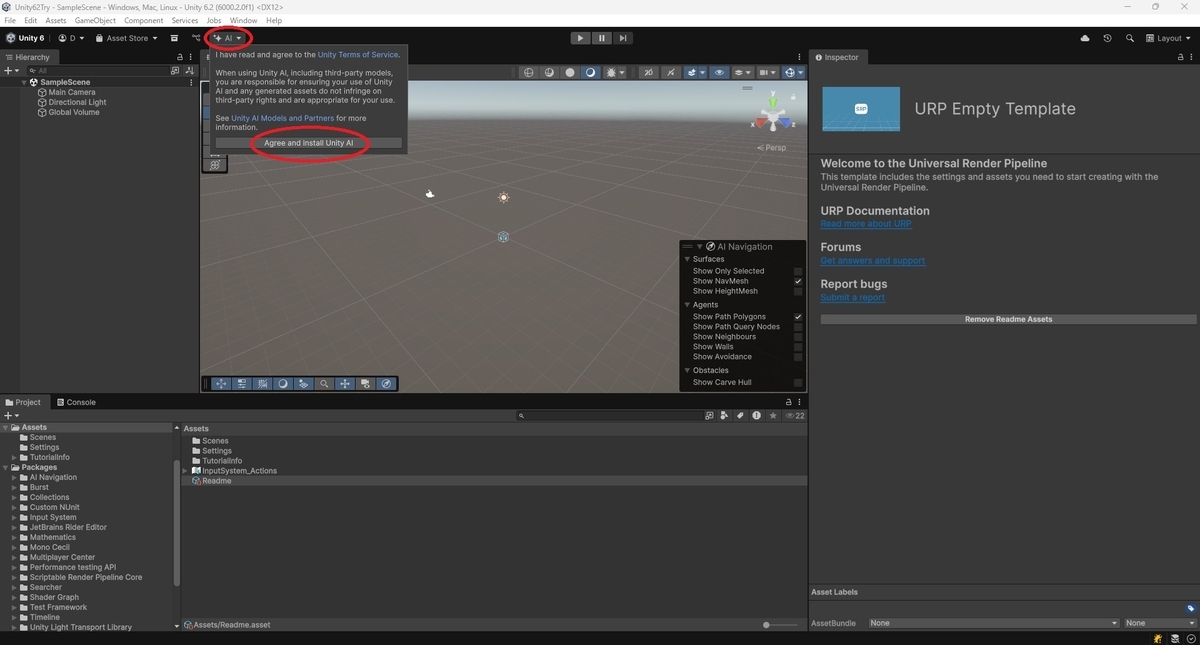The image size is (1200, 645).
Task: Enable Show Avoidance checkbox
Action: (798, 356)
